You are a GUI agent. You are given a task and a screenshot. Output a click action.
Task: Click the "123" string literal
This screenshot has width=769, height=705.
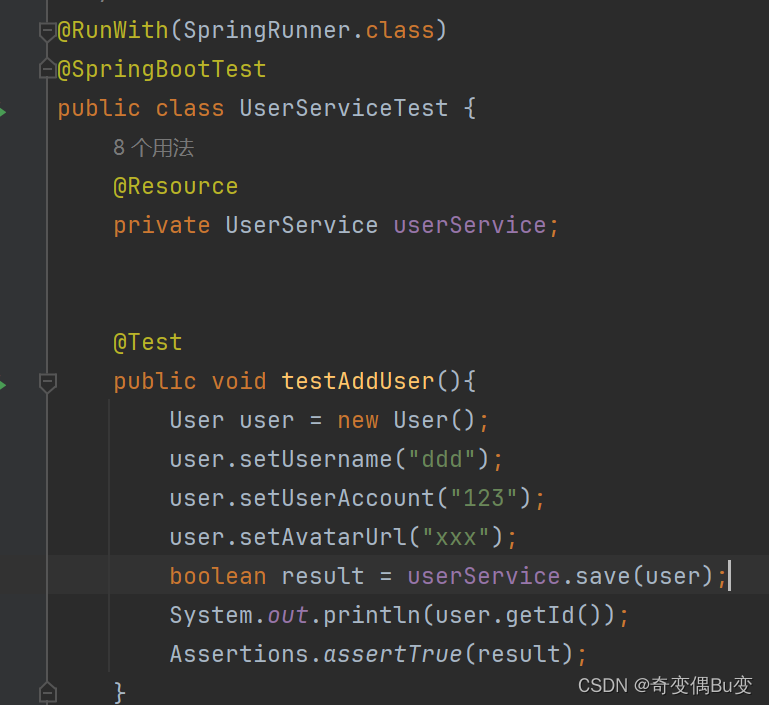(x=484, y=498)
